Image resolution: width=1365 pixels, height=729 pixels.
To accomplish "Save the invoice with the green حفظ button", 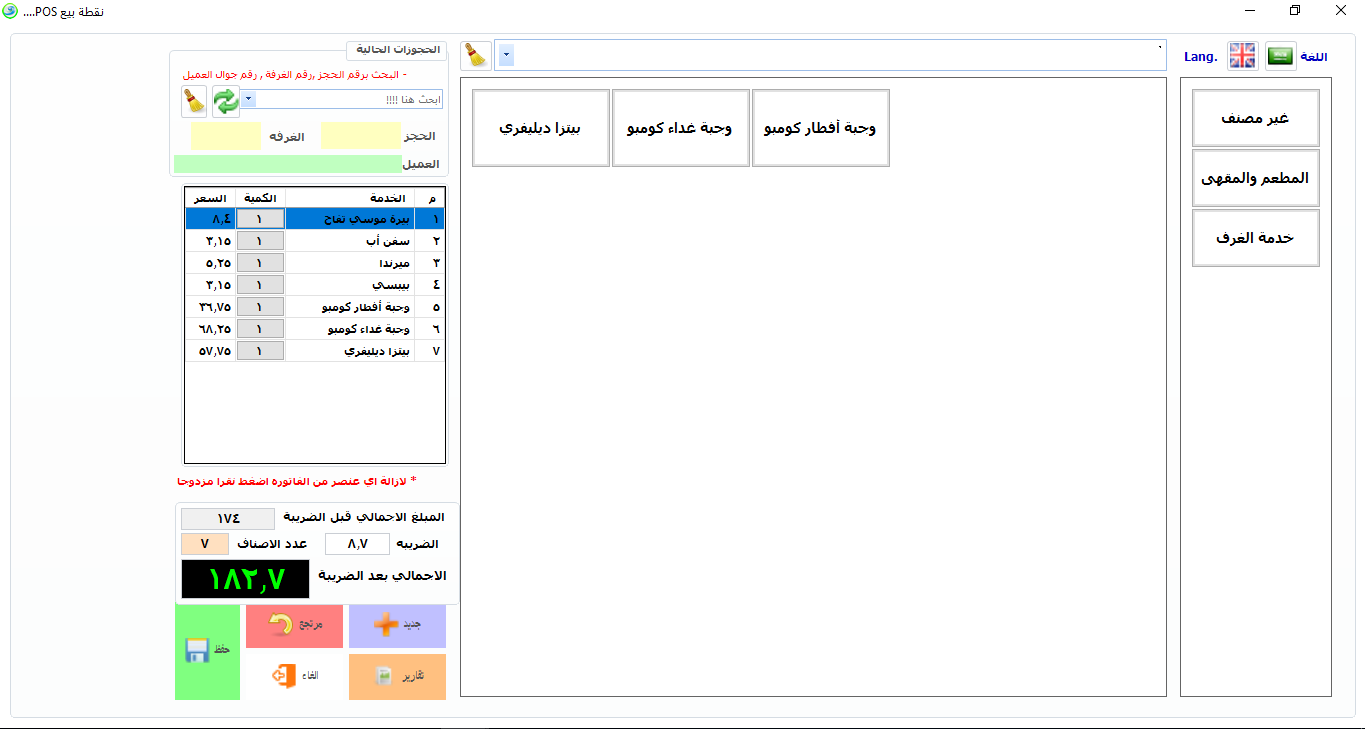I will point(207,651).
